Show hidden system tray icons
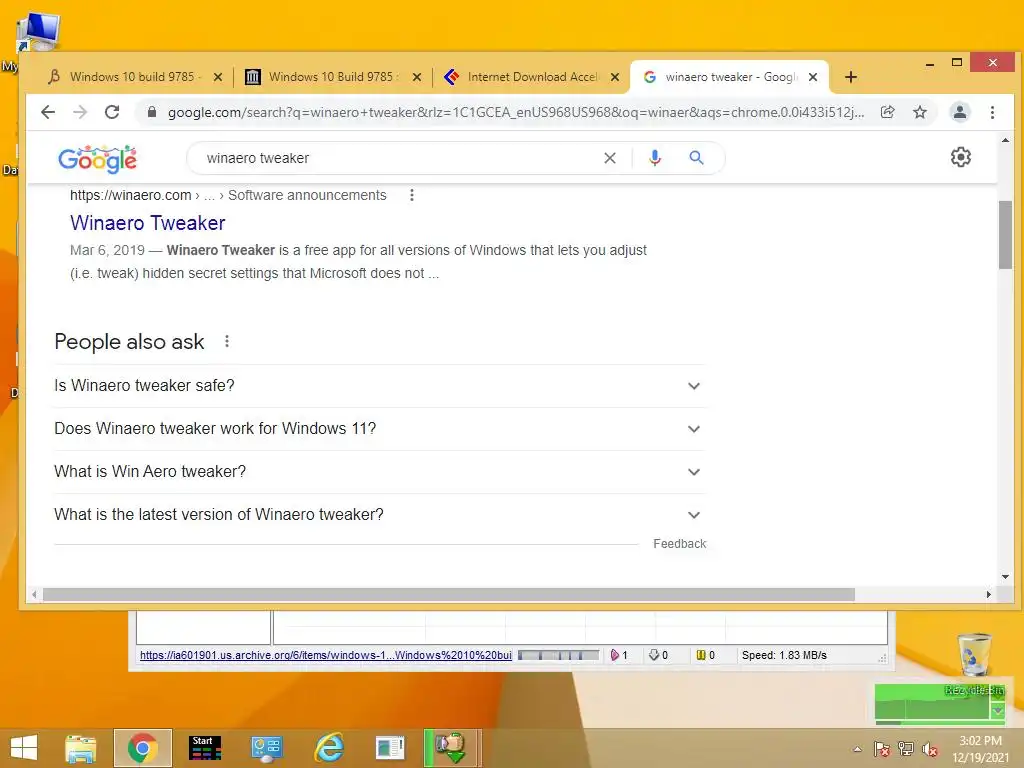This screenshot has height=768, width=1024. coord(857,749)
